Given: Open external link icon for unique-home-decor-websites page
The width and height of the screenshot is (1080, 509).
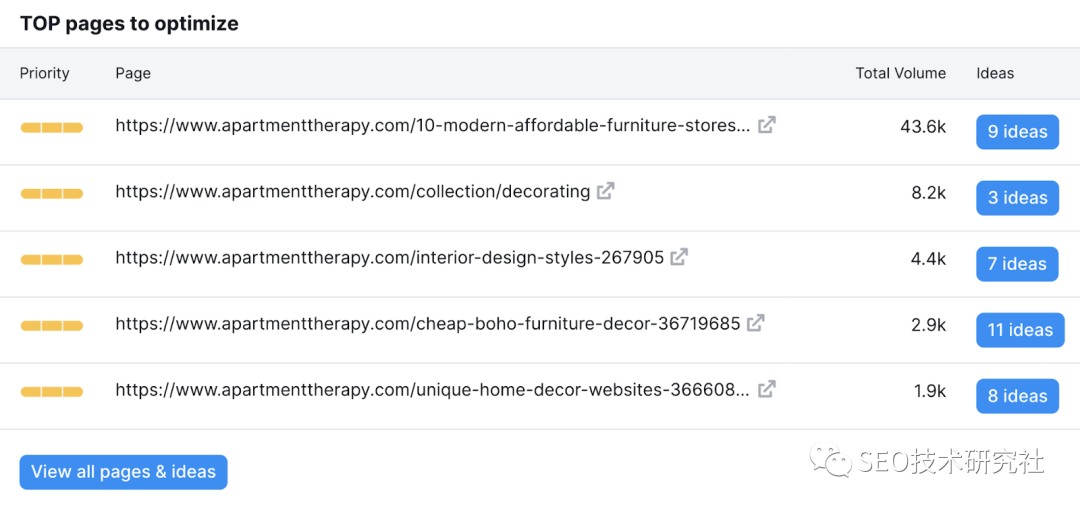Looking at the screenshot, I should pos(766,389).
